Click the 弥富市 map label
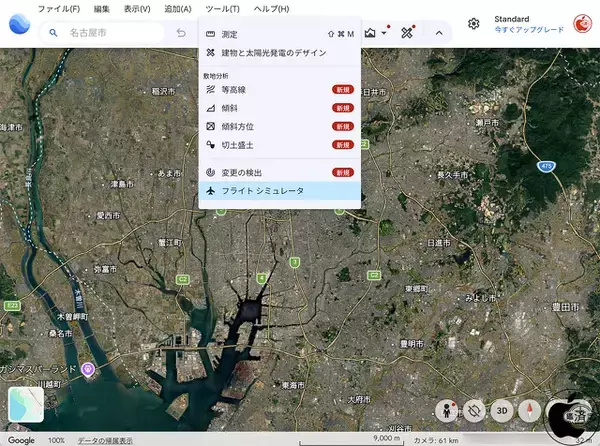The width and height of the screenshot is (600, 446). [105, 269]
